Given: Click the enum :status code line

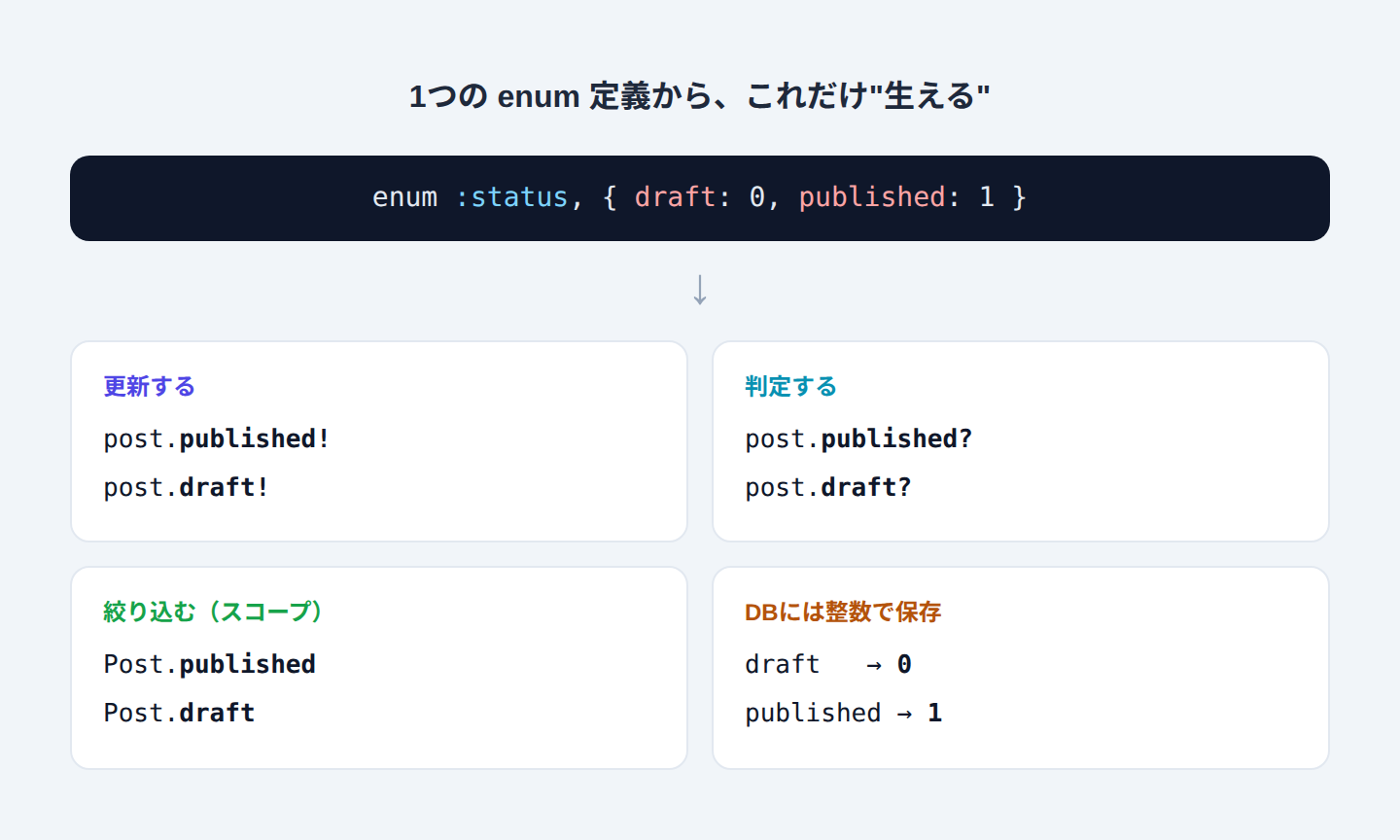Looking at the screenshot, I should (700, 197).
